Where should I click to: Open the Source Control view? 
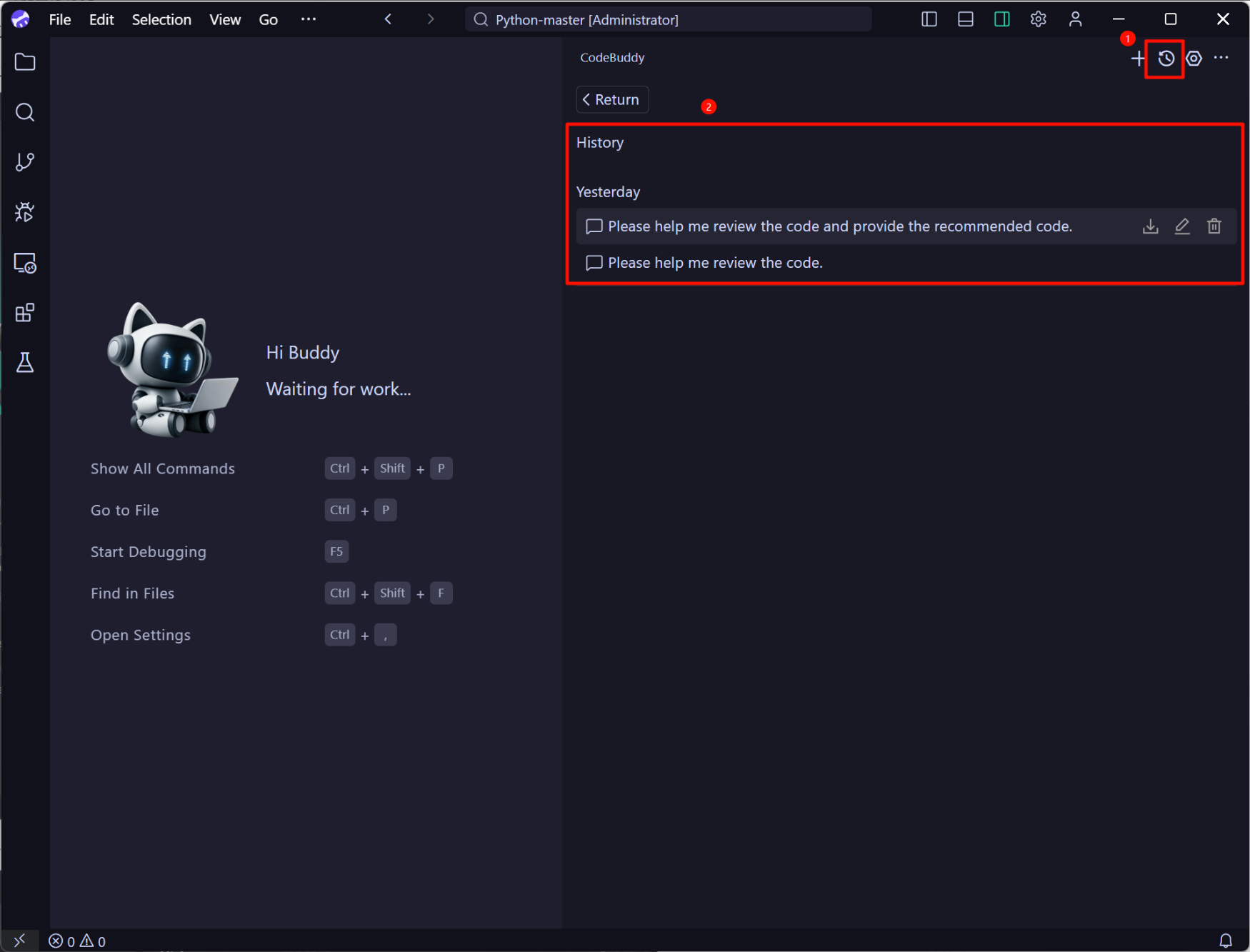tap(24, 162)
